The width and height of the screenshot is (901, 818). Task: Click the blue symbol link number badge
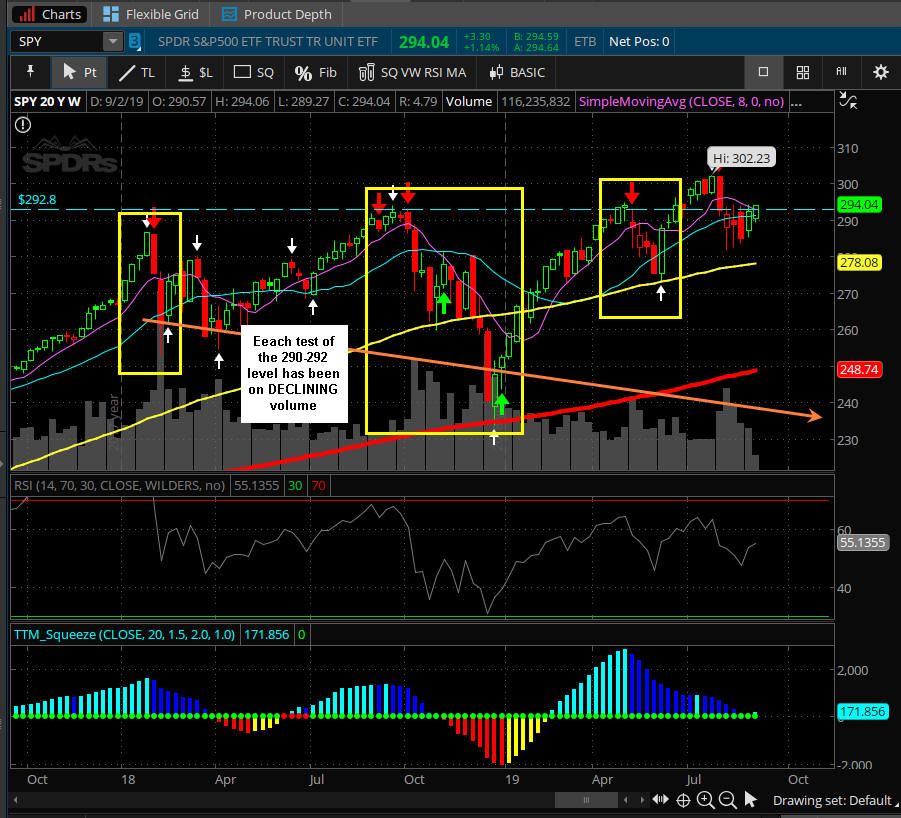[135, 42]
